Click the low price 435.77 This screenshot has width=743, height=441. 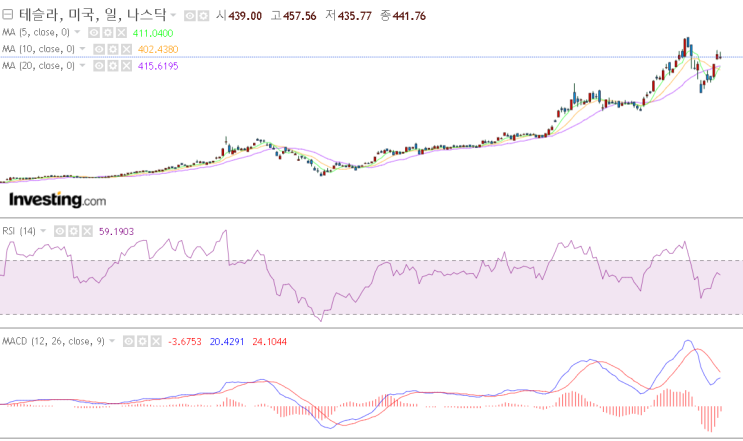point(355,16)
